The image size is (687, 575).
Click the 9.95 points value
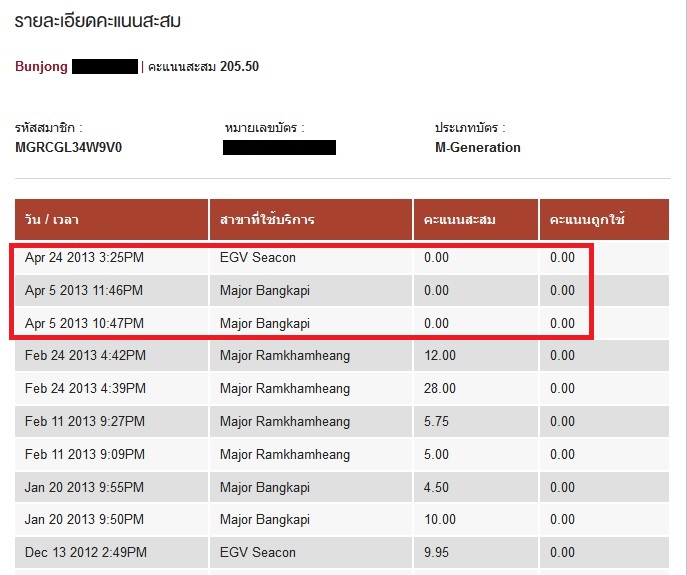[x=436, y=553]
